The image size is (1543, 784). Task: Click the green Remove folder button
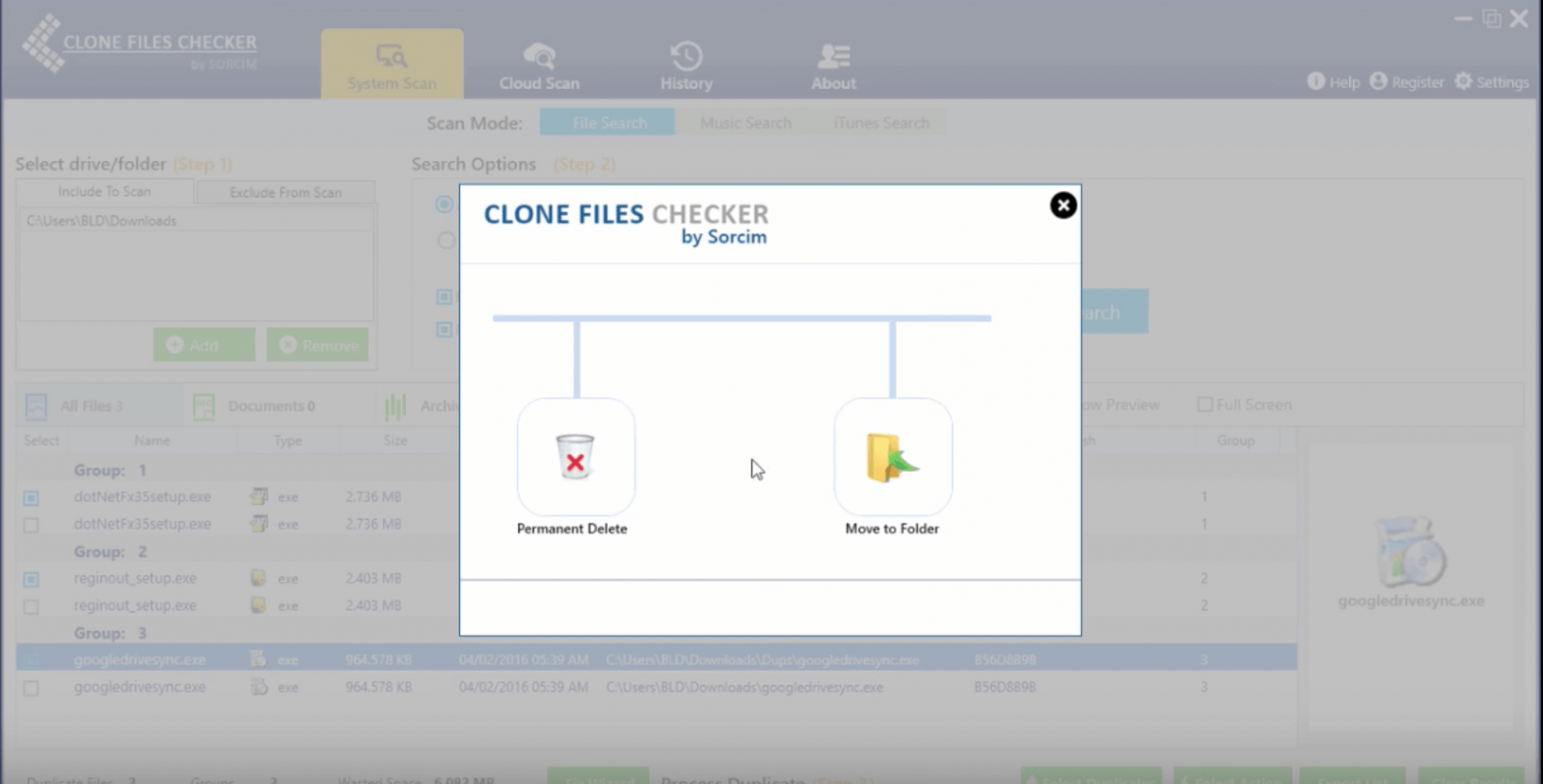pyautogui.click(x=317, y=345)
